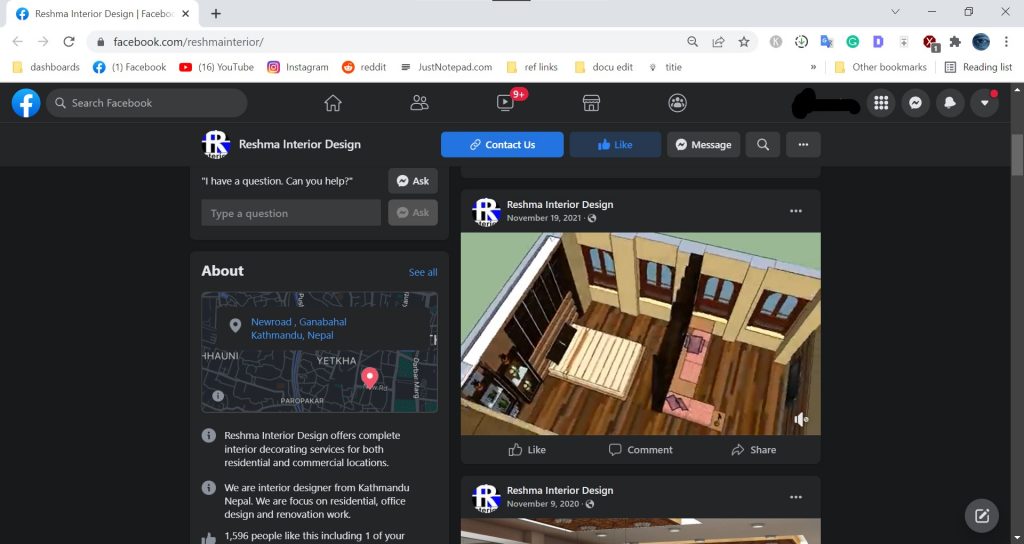Image resolution: width=1024 pixels, height=544 pixels.
Task: Open options for the November 19 post
Action: (796, 211)
